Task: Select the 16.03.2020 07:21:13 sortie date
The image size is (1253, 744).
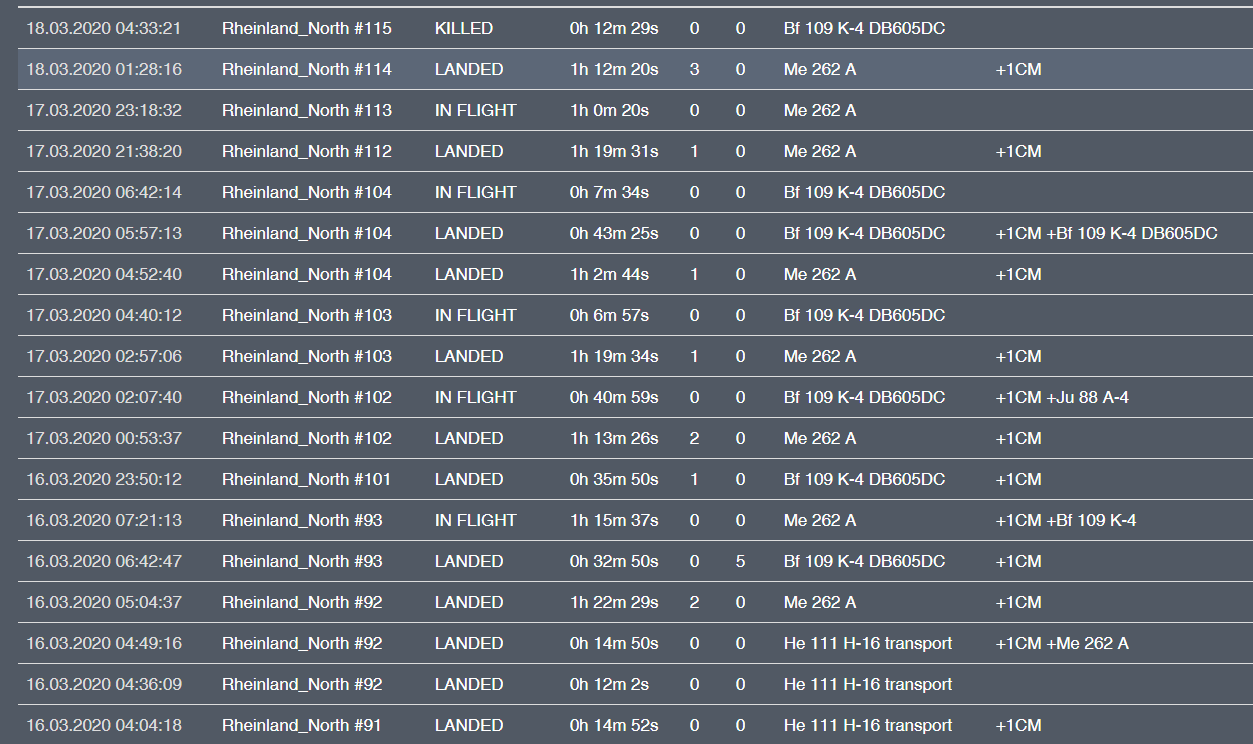Action: 103,521
